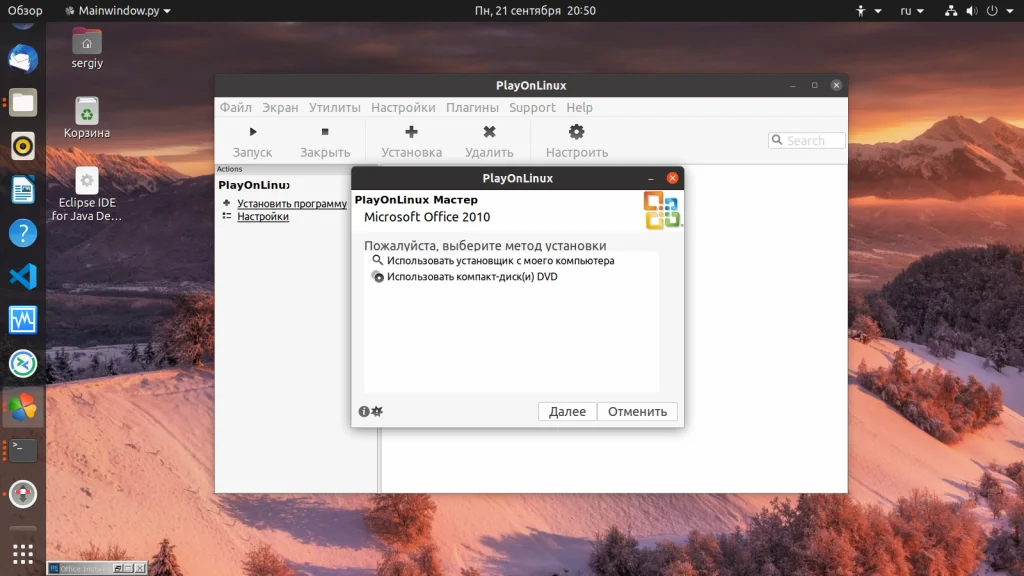Click the Office Install taskbar window
1024x576 pixels.
97,568
